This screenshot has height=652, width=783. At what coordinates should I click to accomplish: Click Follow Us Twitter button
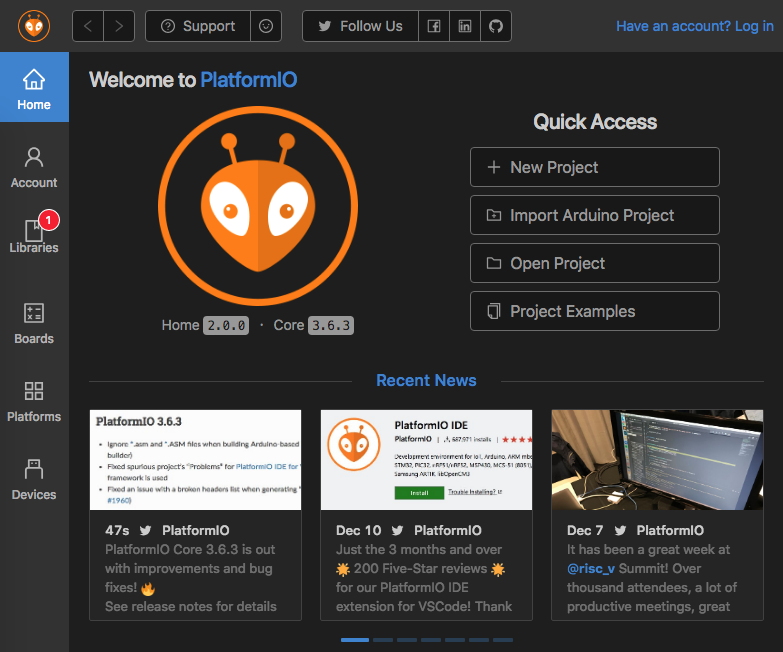pyautogui.click(x=360, y=26)
